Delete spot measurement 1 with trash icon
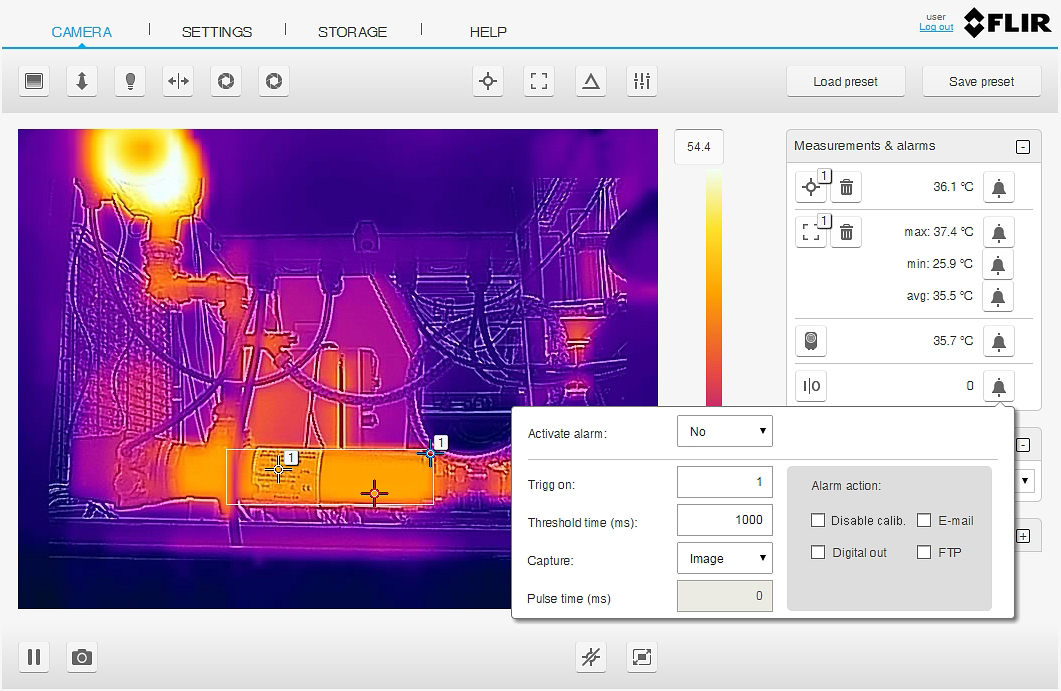 846,187
